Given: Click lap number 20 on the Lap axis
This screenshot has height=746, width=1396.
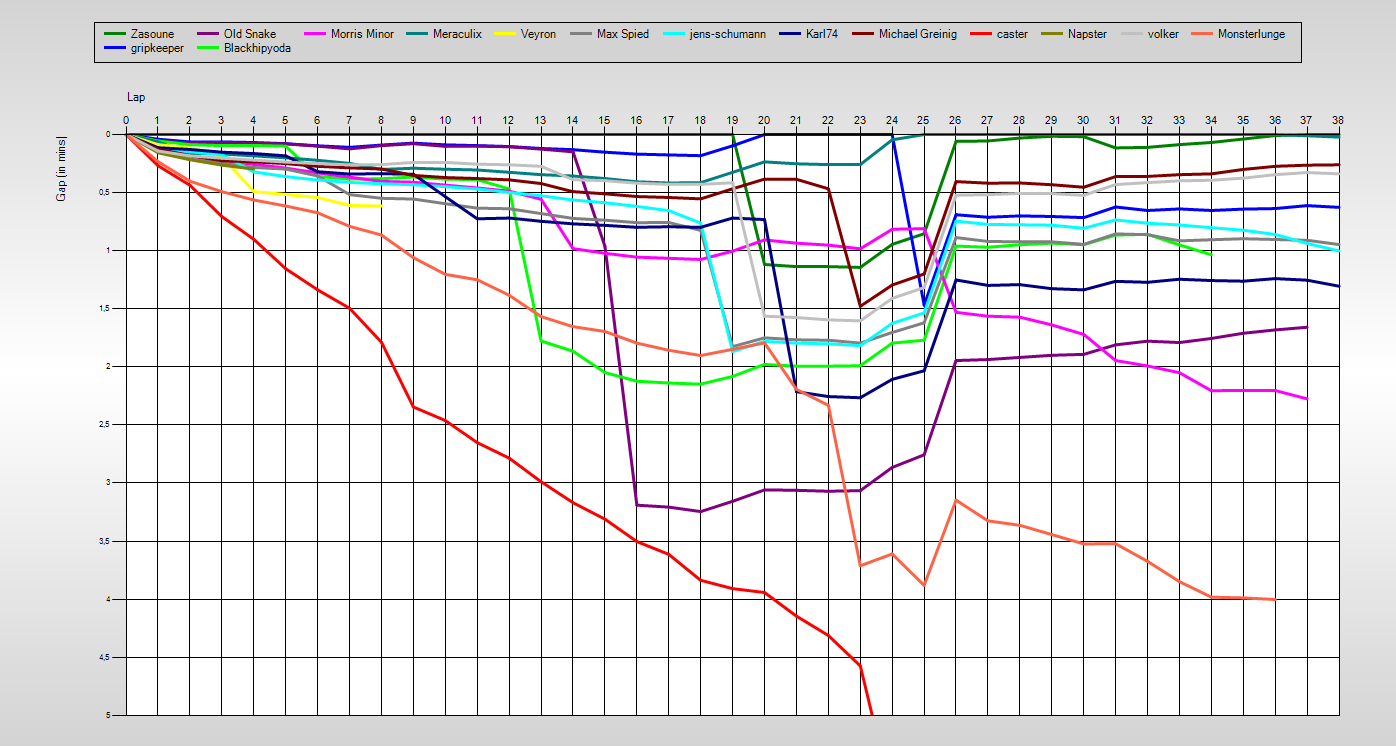Looking at the screenshot, I should (765, 120).
